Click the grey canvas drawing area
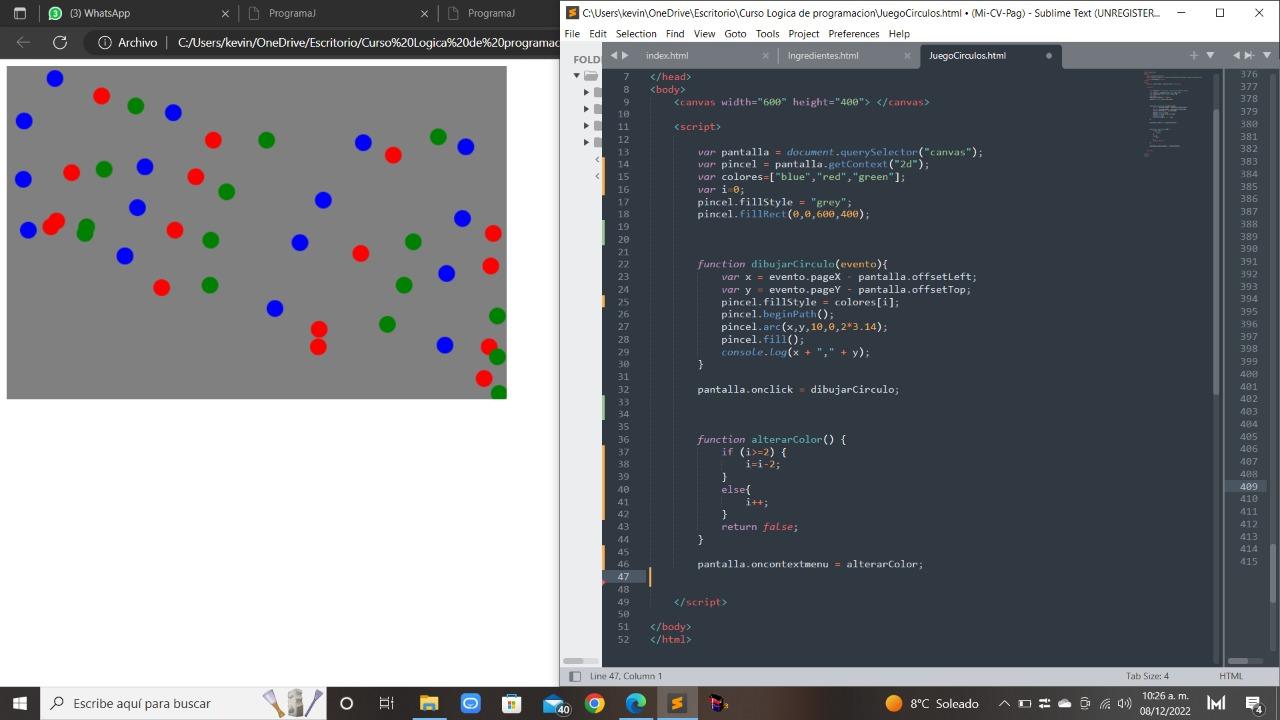 click(257, 232)
